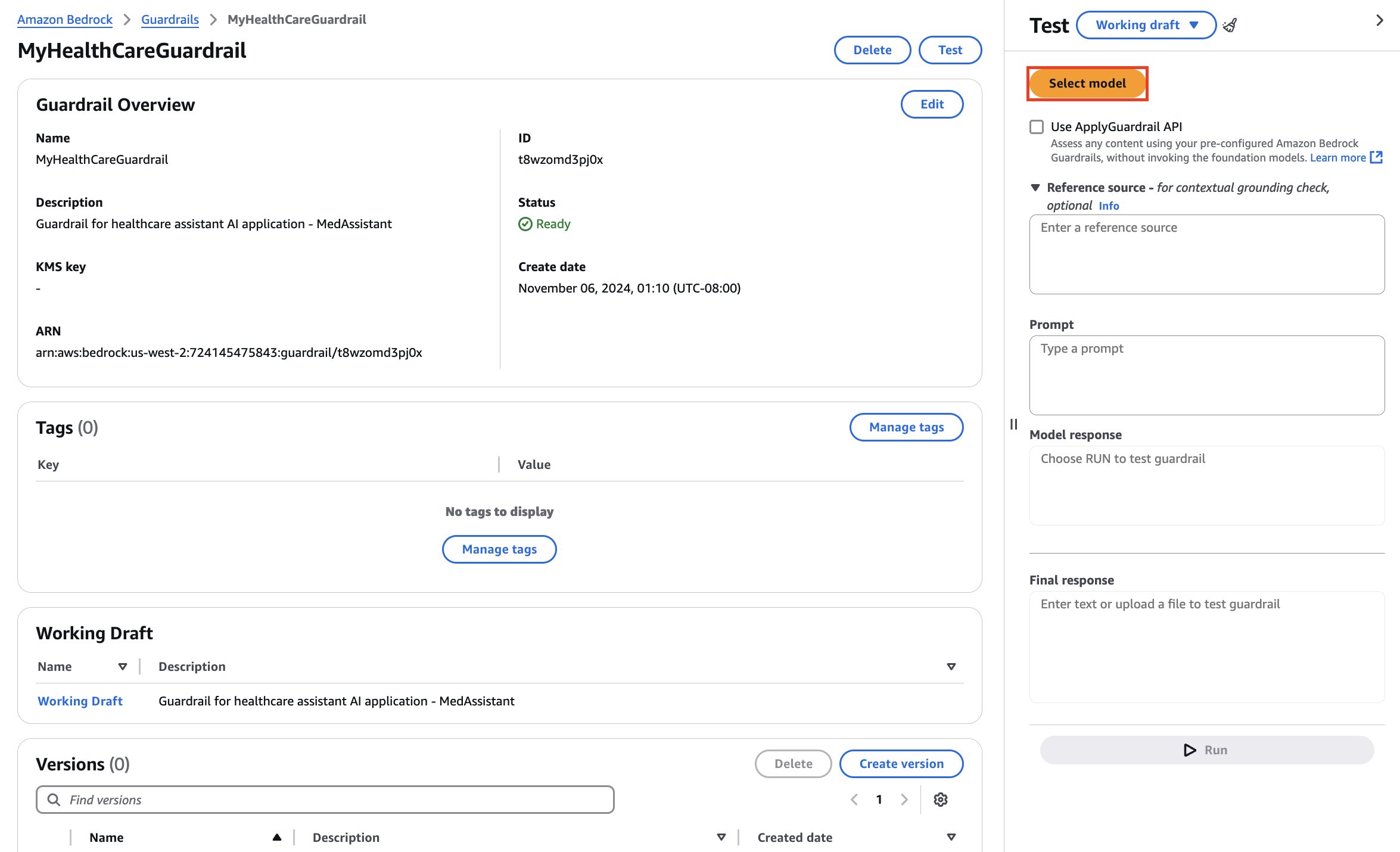Click the Ready status text
This screenshot has width=1400, height=852.
pos(553,224)
